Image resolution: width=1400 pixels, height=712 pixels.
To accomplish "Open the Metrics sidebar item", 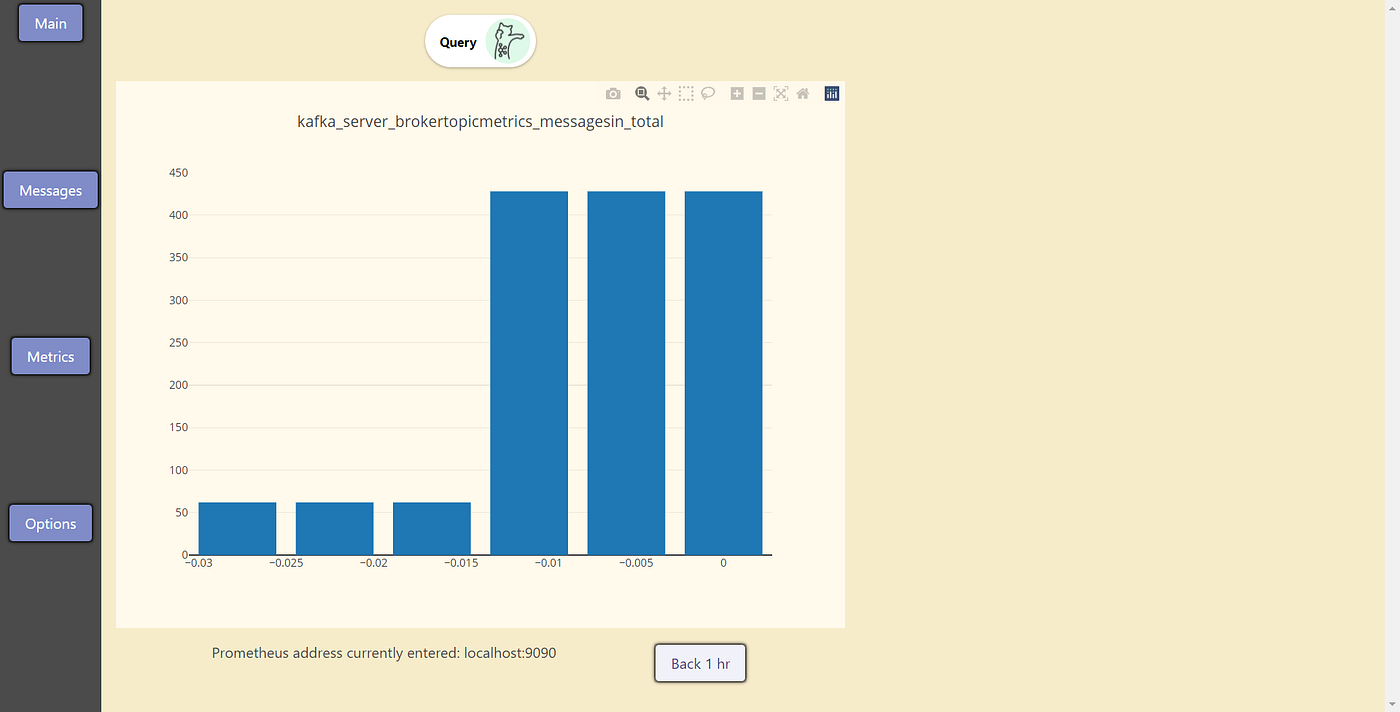I will pyautogui.click(x=50, y=355).
